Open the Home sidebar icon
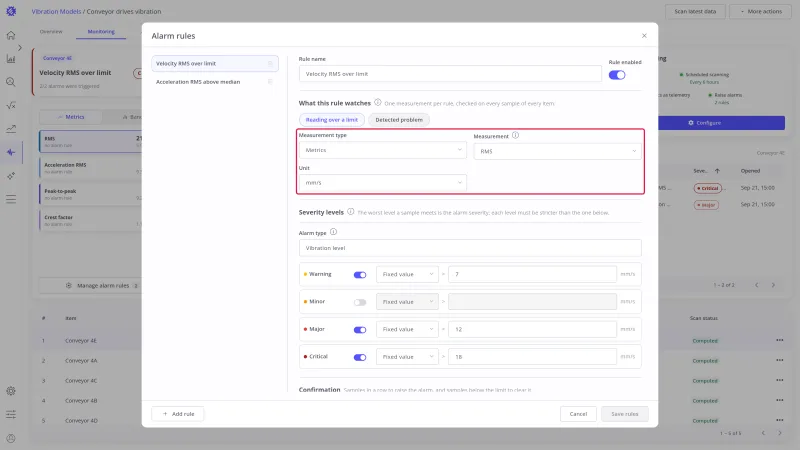The width and height of the screenshot is (800, 450). coord(11,35)
